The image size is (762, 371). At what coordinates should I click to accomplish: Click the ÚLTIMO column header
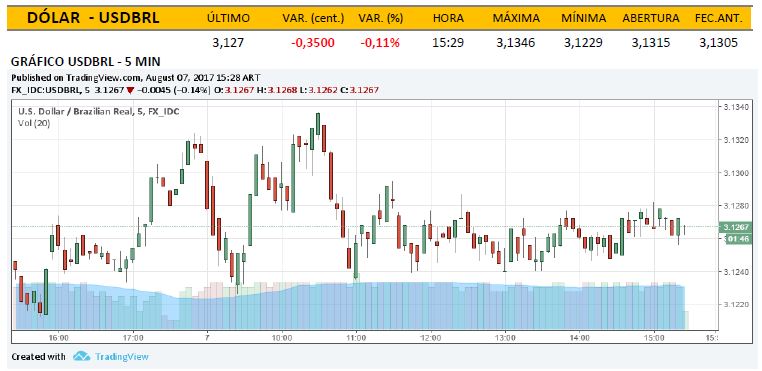coord(228,18)
